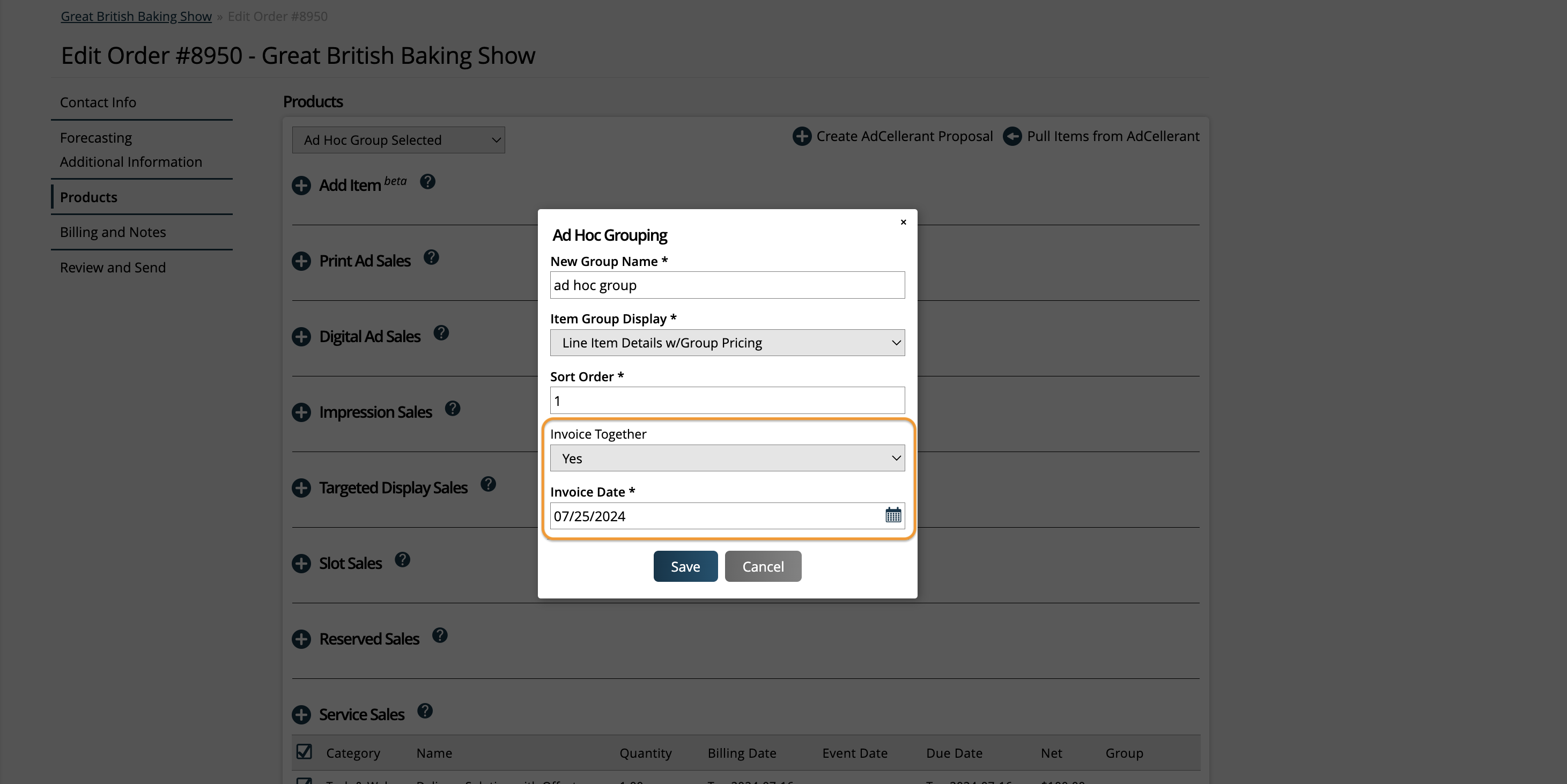Image resolution: width=1567 pixels, height=784 pixels.
Task: Click the Sort Order input field
Action: [x=727, y=400]
